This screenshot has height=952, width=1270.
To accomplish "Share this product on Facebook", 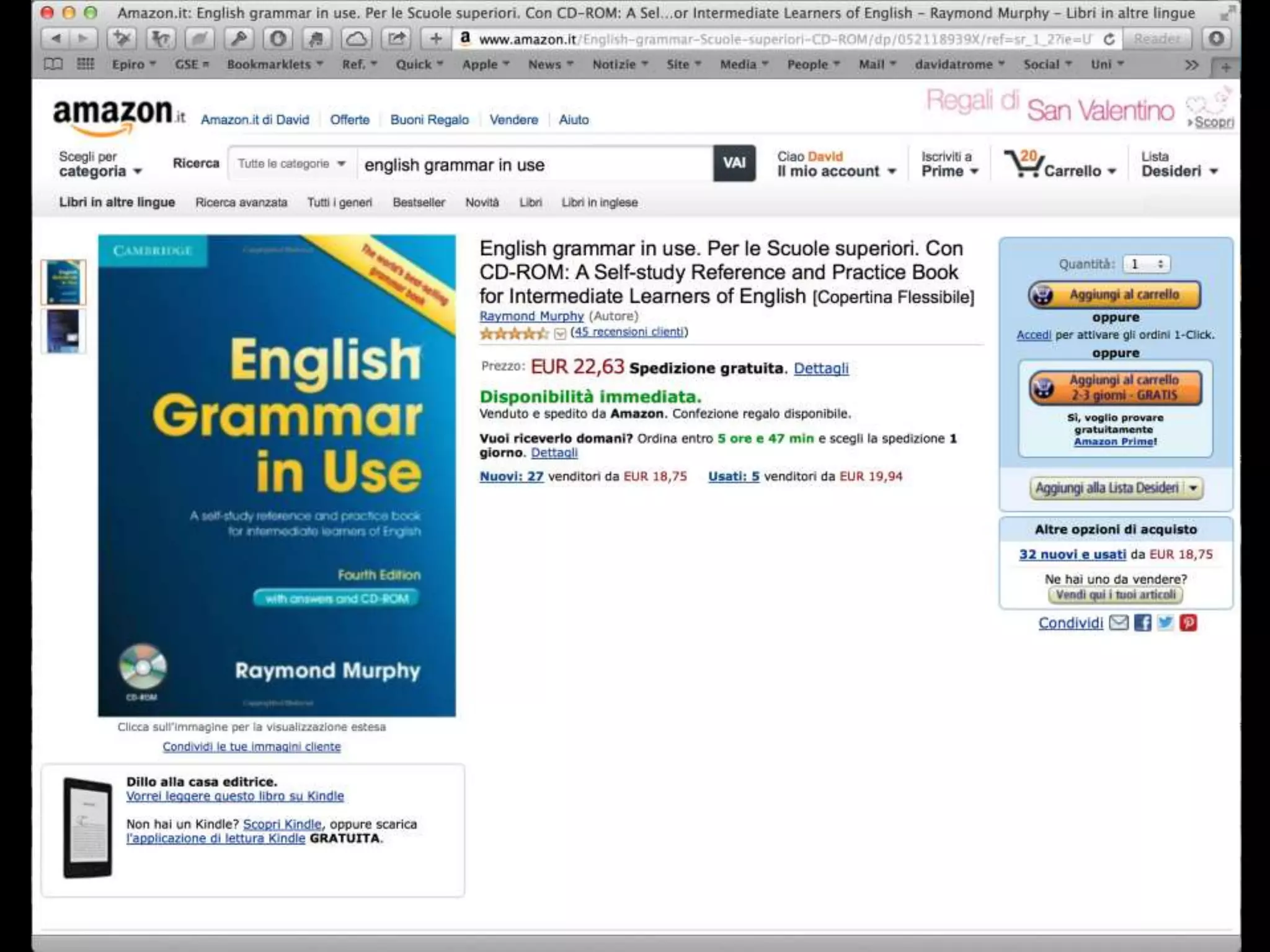I will [x=1142, y=623].
